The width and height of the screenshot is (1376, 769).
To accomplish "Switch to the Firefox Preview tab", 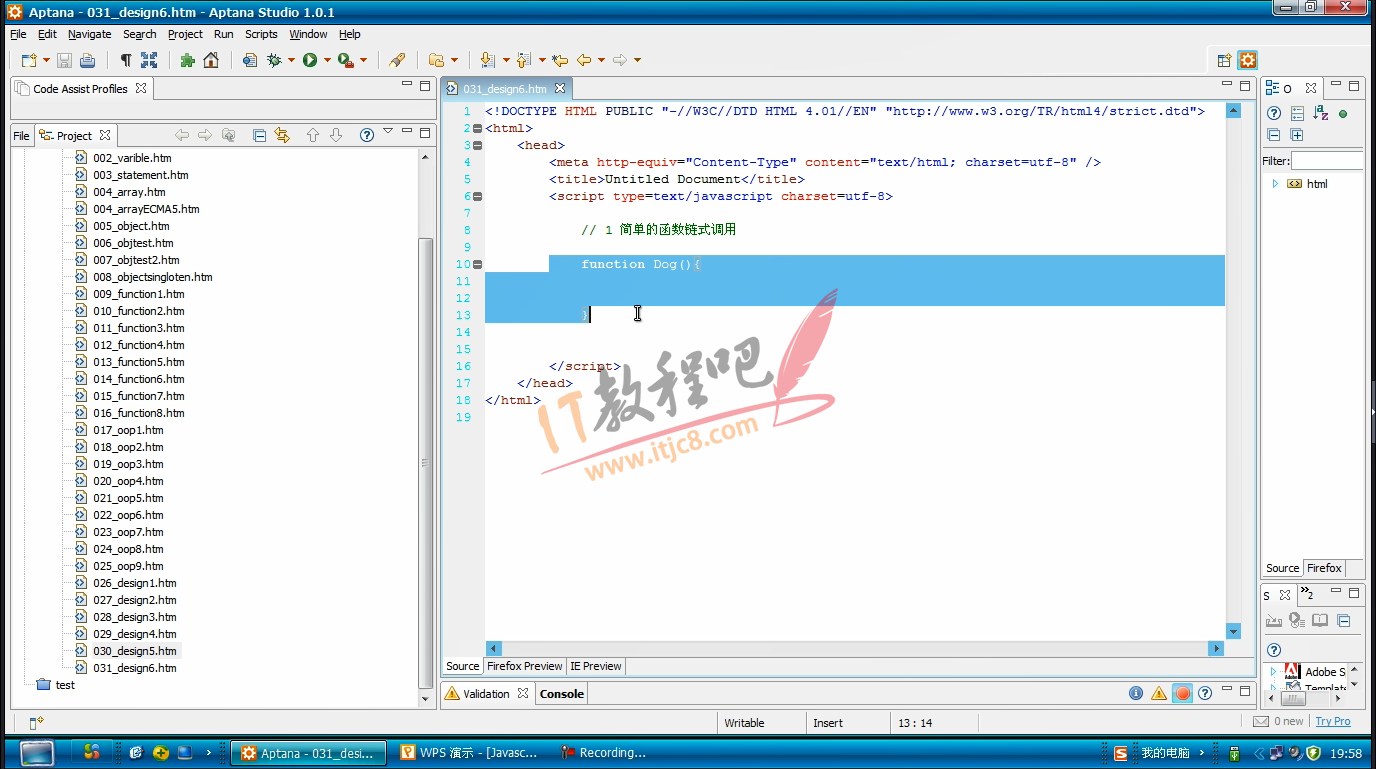I will pos(524,666).
